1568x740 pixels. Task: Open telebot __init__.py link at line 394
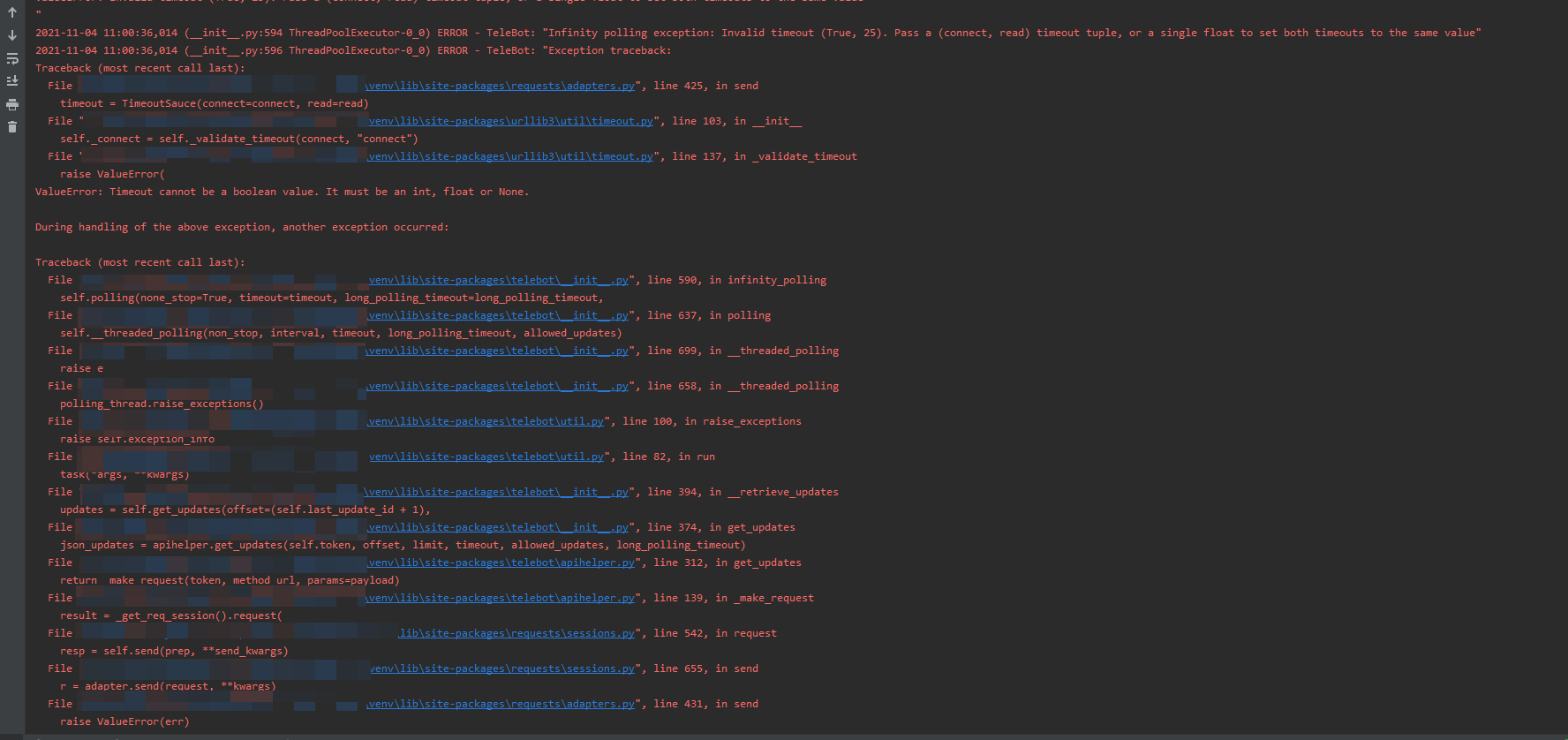point(496,492)
